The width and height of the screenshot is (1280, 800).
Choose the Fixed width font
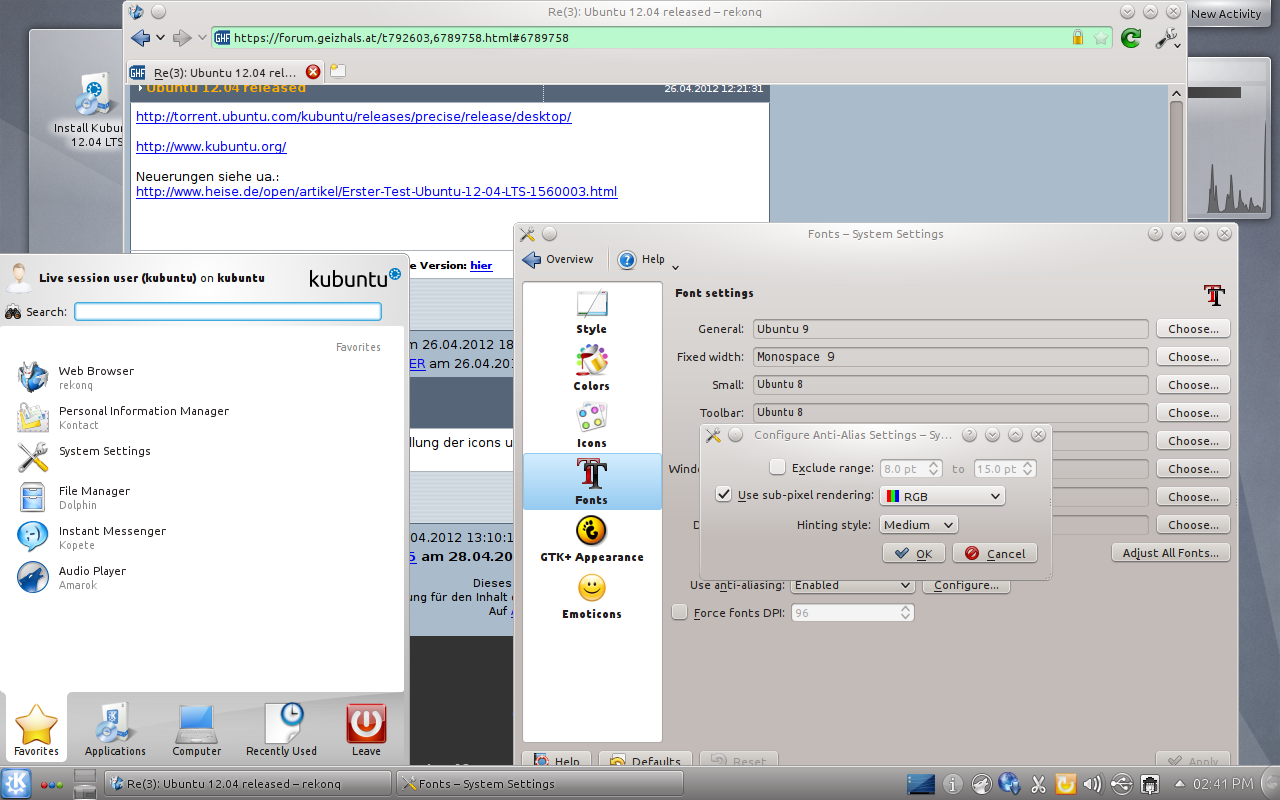[x=1193, y=357]
